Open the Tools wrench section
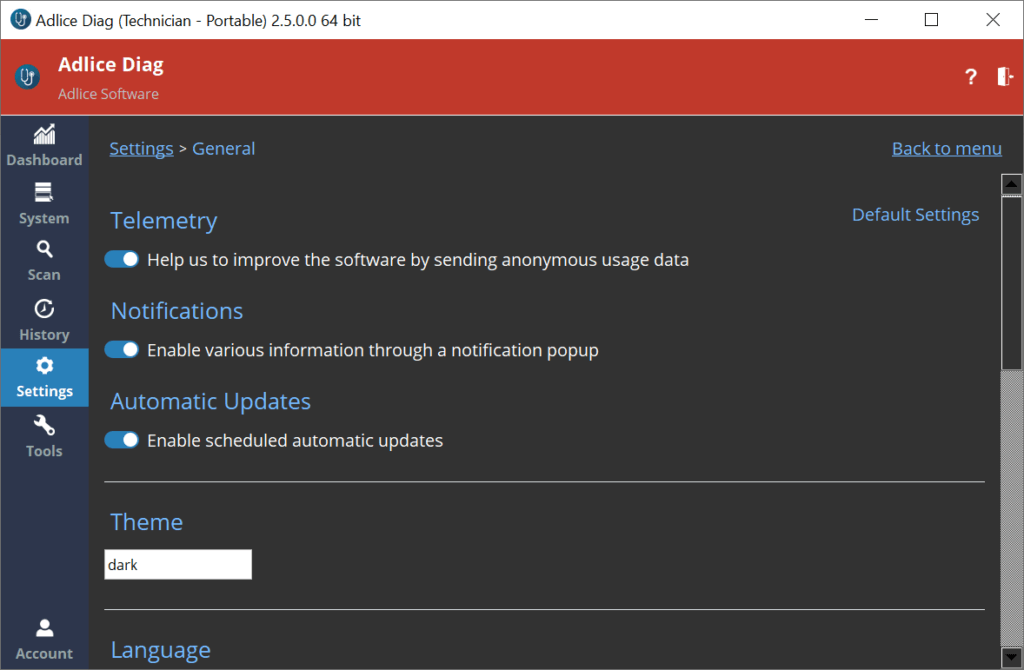This screenshot has width=1024, height=670. 44,436
